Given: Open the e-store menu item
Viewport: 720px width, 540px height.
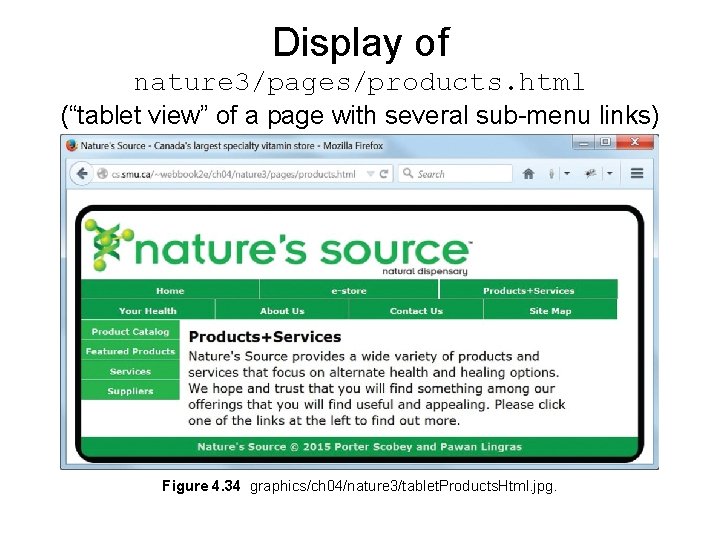Looking at the screenshot, I should (x=349, y=290).
